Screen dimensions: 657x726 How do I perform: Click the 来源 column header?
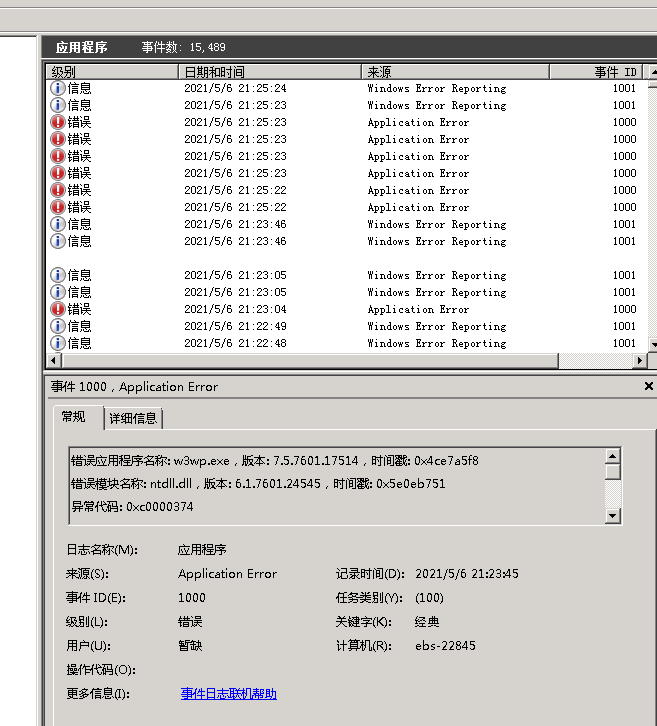click(x=468, y=72)
